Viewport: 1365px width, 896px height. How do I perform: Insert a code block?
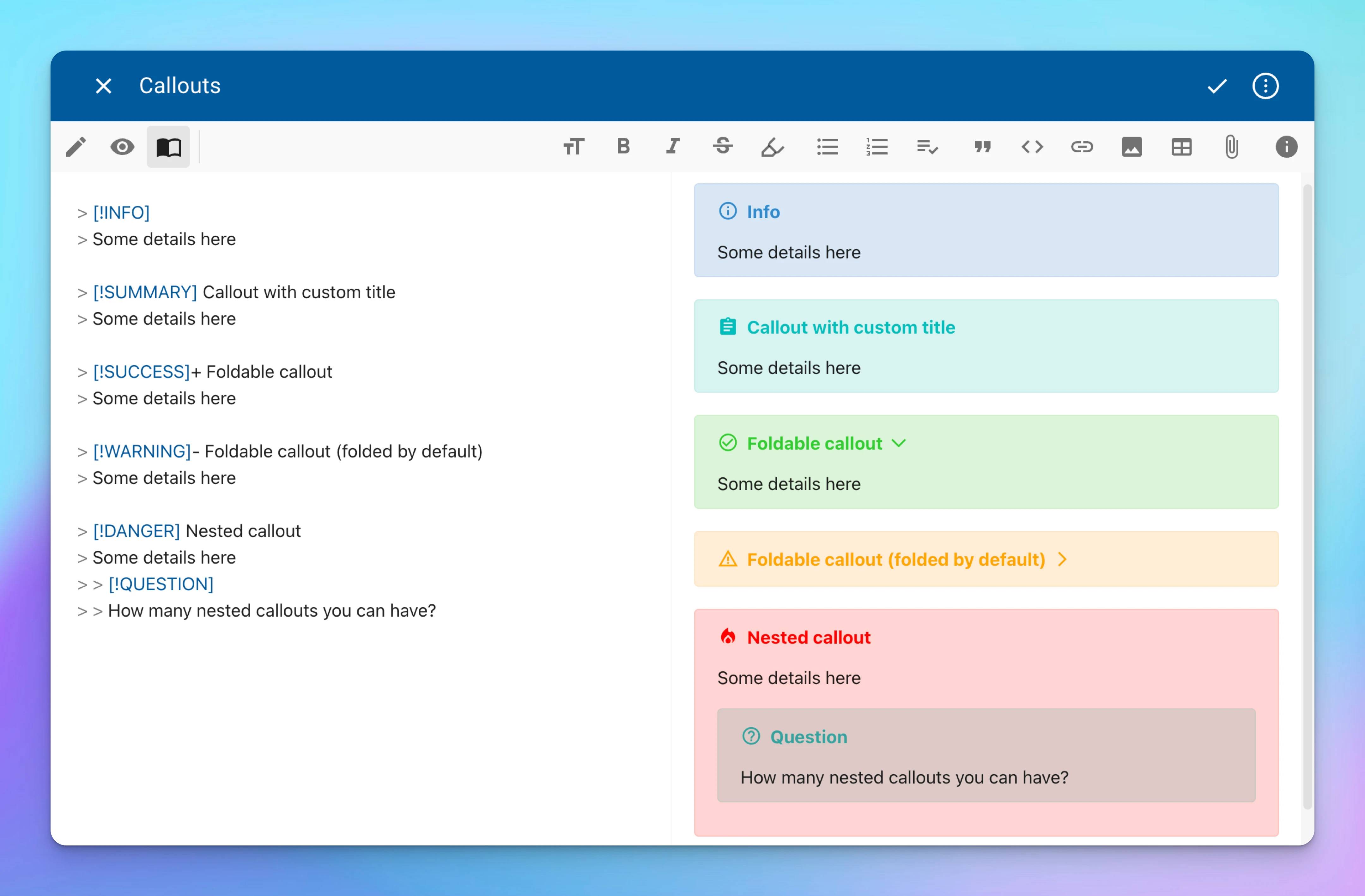click(1032, 147)
